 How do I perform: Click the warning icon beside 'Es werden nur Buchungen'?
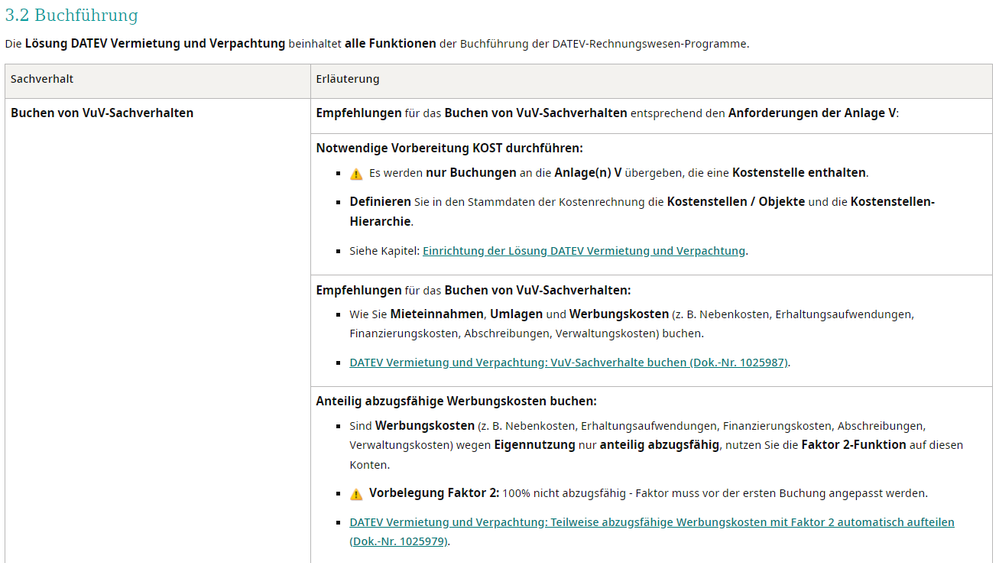[x=356, y=174]
